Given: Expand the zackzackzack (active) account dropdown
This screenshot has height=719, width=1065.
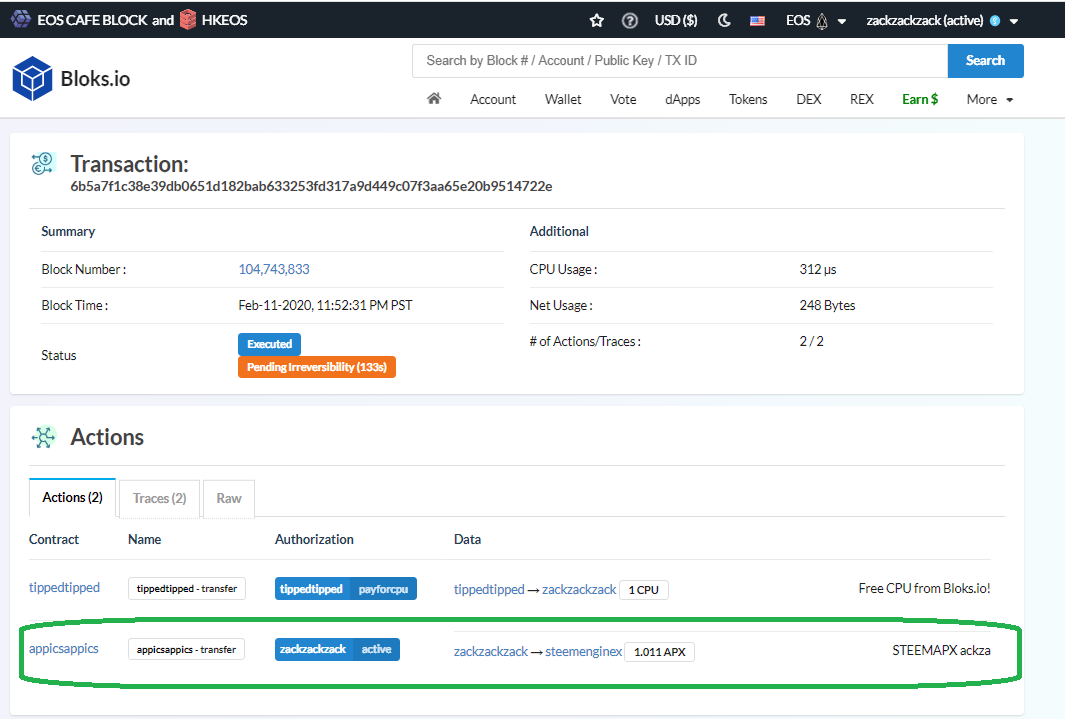Looking at the screenshot, I should (x=942, y=21).
